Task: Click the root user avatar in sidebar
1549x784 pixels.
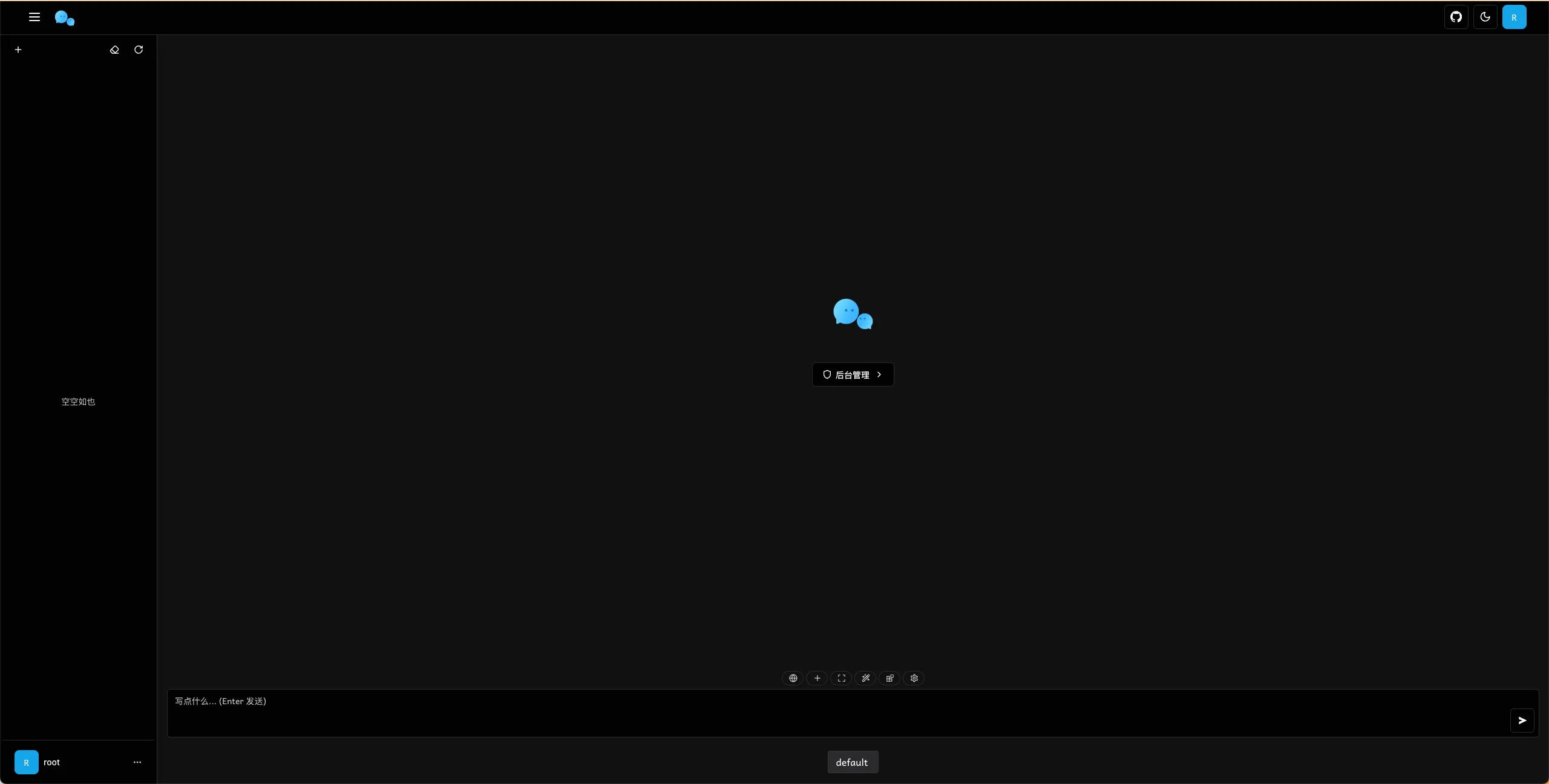Action: (27, 762)
